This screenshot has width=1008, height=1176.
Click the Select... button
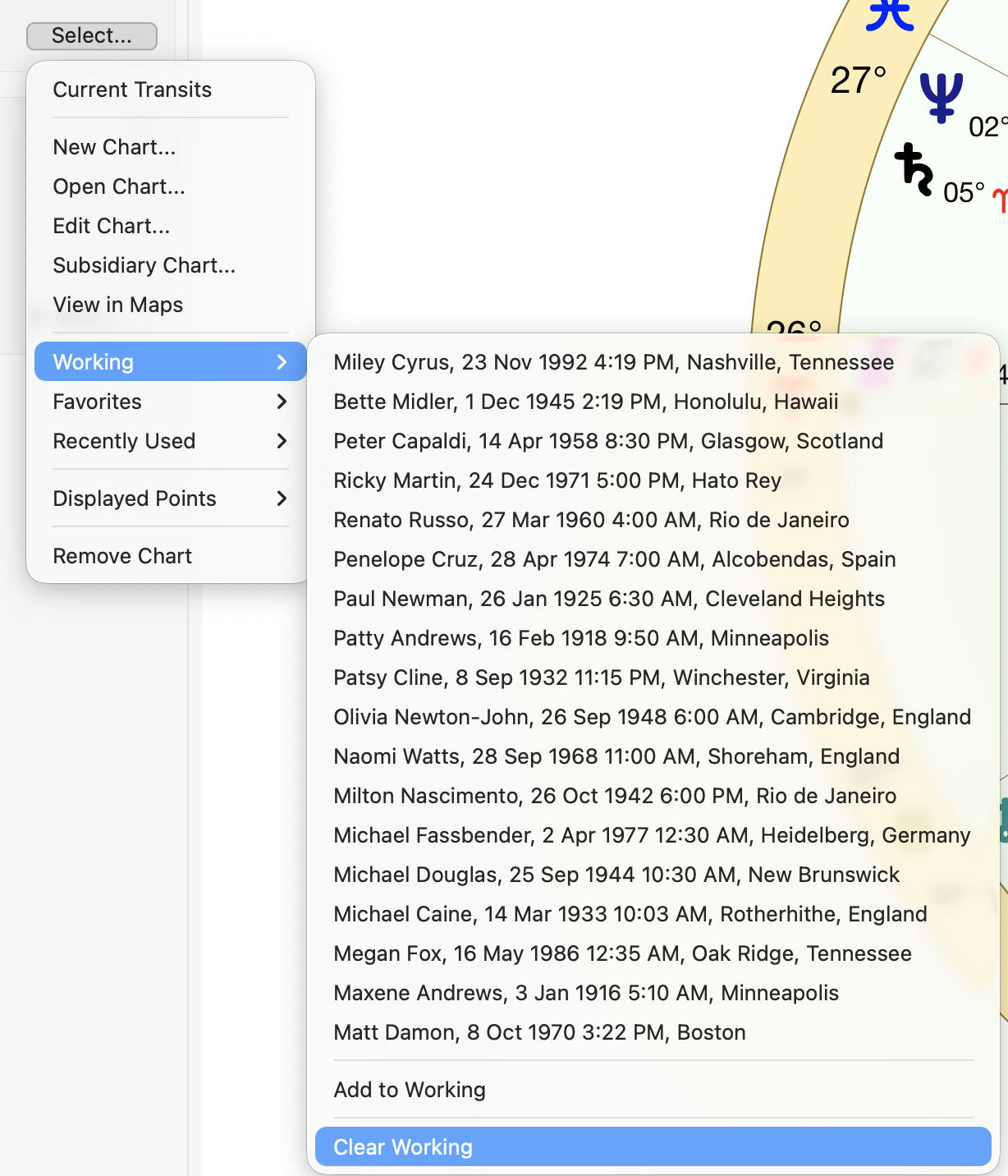(x=92, y=36)
